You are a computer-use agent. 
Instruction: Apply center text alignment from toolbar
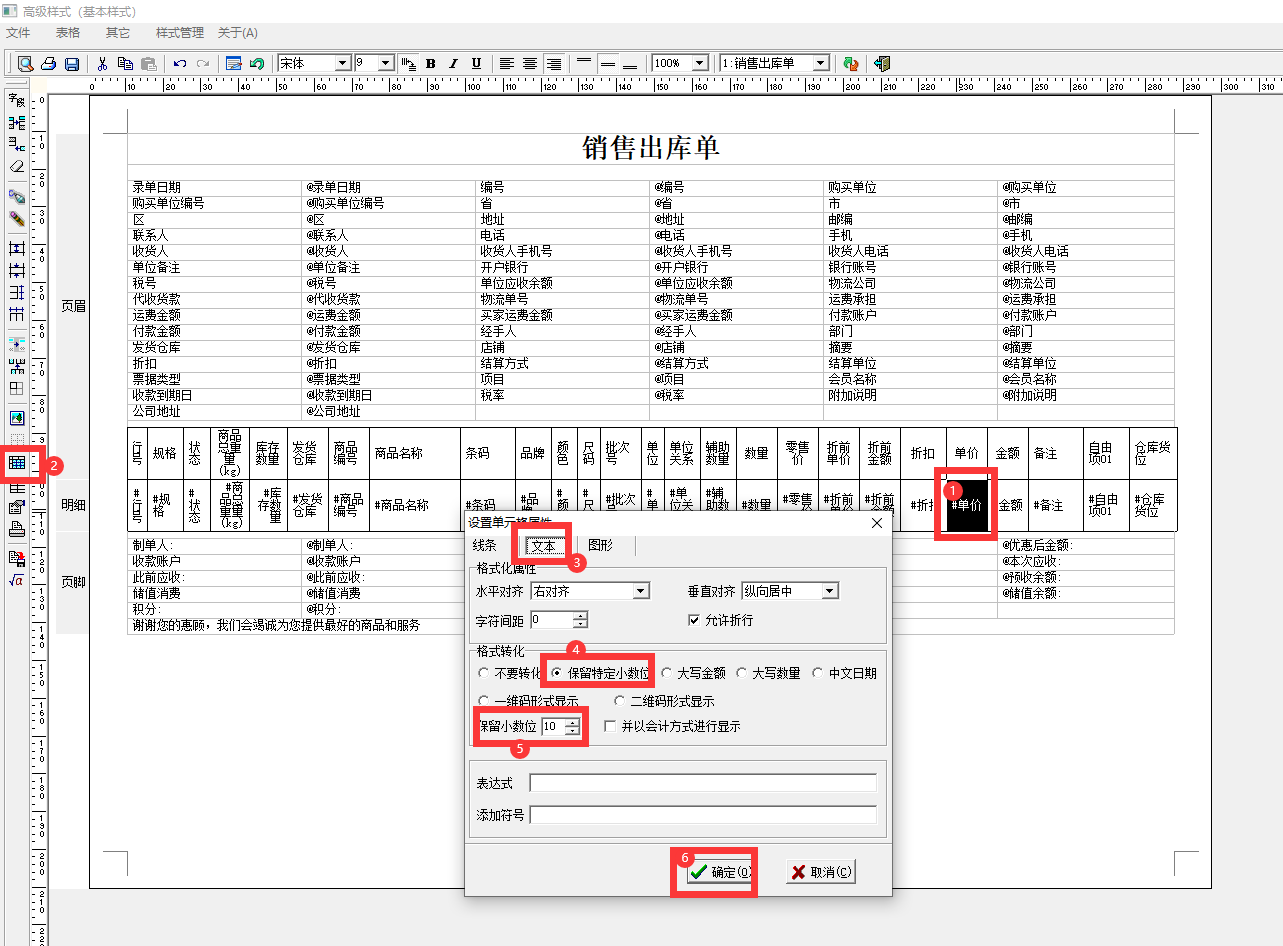click(530, 63)
